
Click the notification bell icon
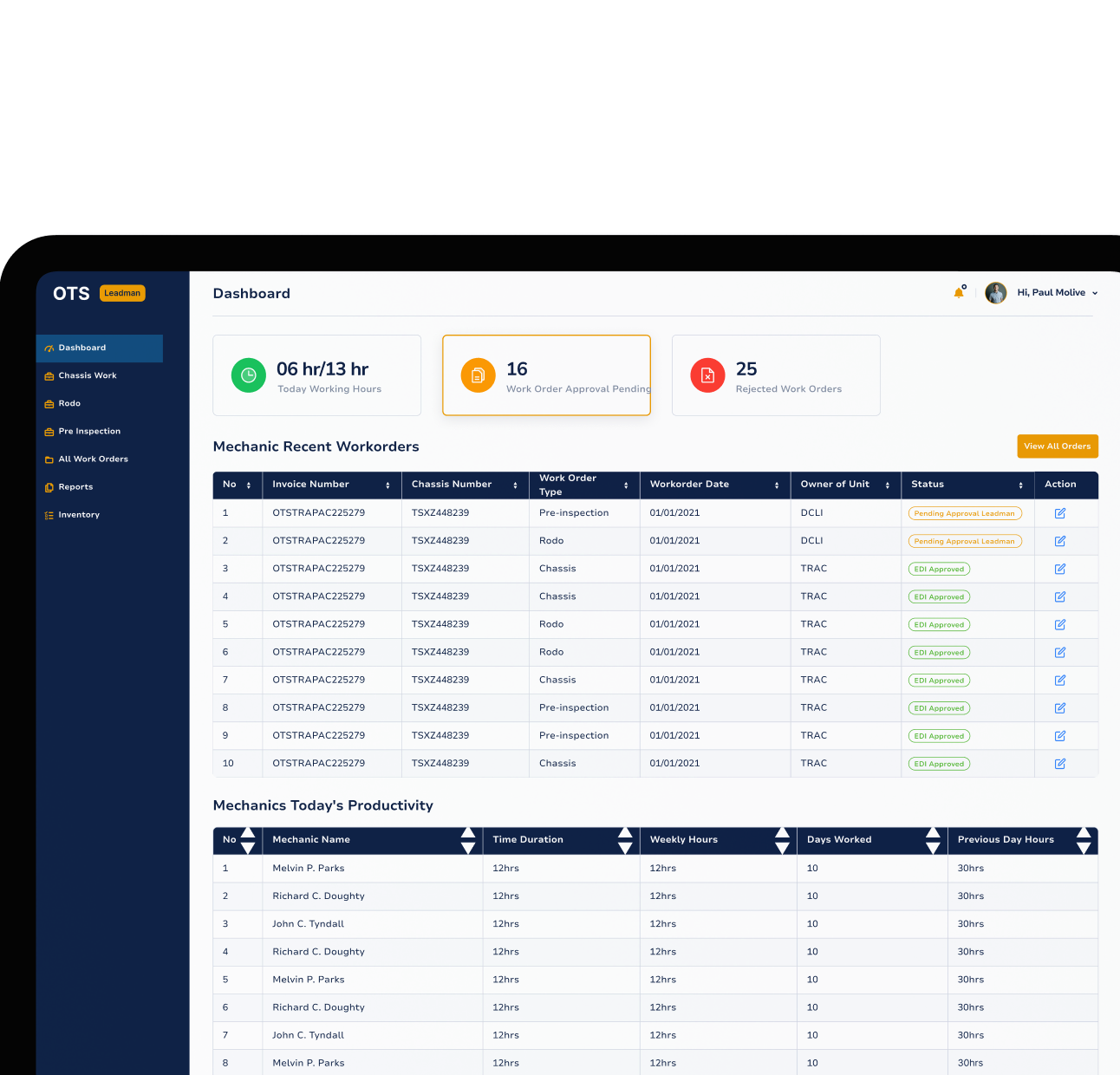coord(959,292)
